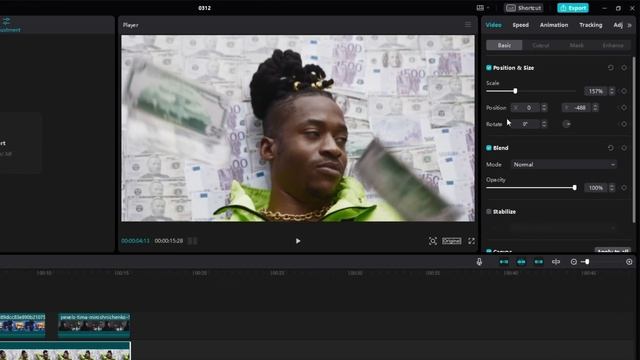Click the player zoom-to-fit focus icon
Screen dimensions: 640x360
coord(433,241)
